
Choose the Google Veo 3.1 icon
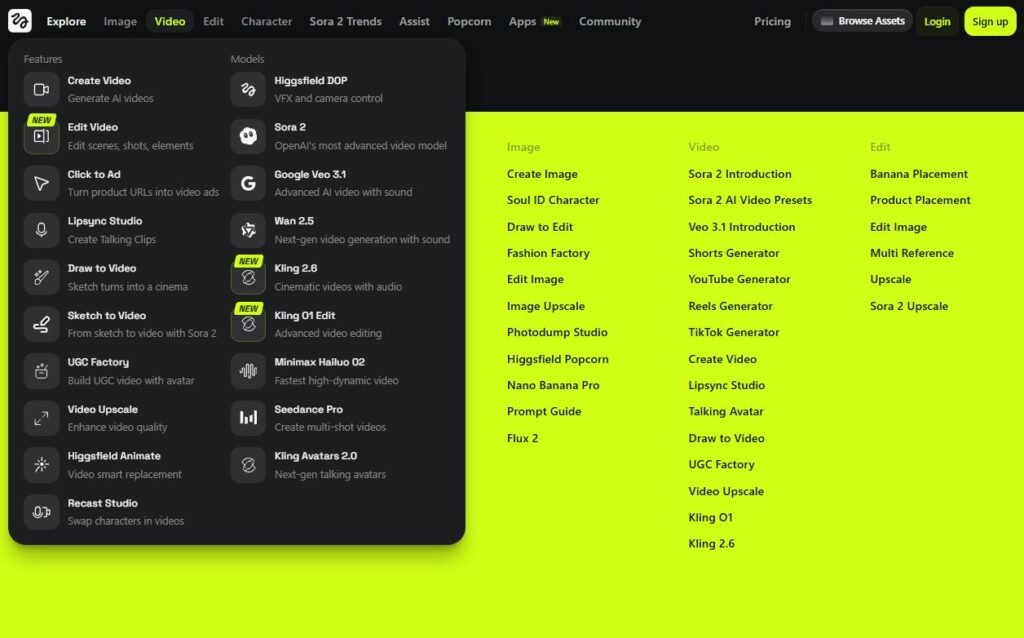coord(248,183)
